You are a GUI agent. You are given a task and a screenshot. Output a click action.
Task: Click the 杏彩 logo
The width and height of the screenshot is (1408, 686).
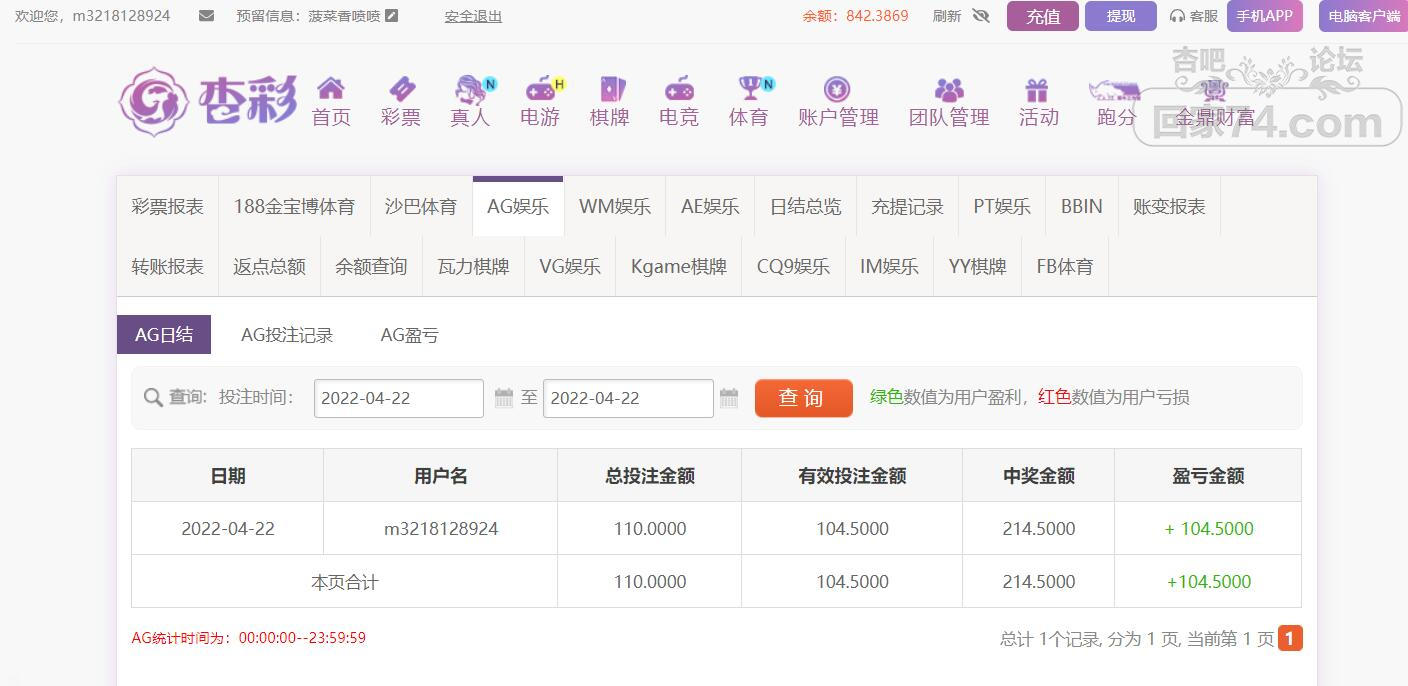tap(208, 101)
